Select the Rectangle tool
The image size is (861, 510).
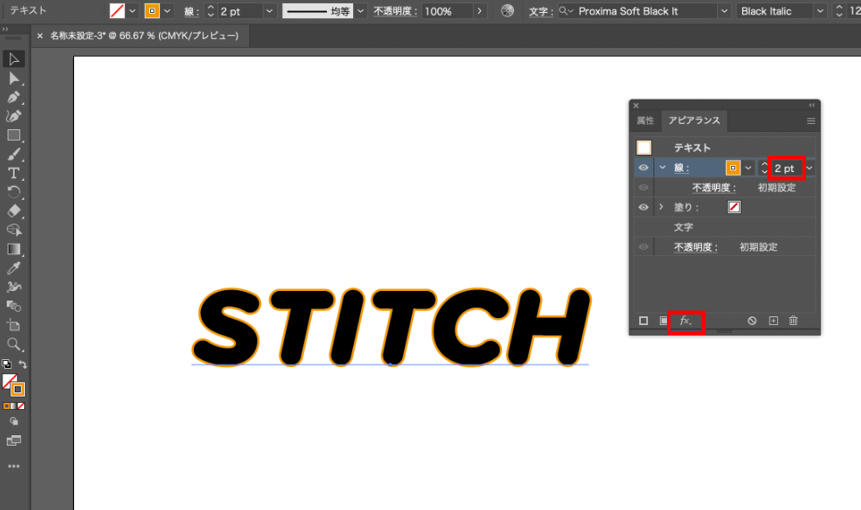point(14,136)
